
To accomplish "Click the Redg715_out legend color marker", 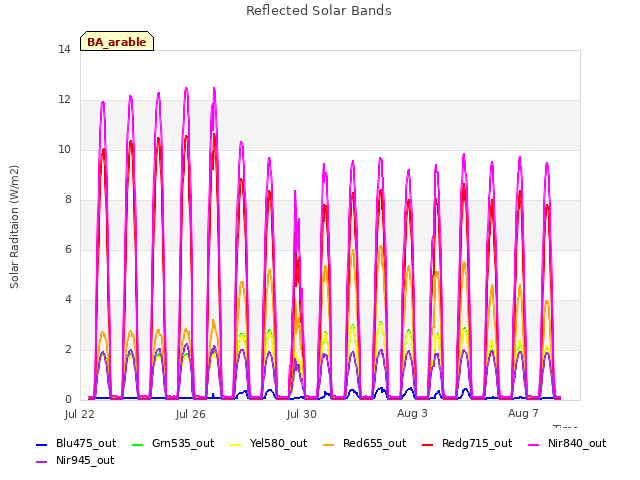I will (428, 444).
